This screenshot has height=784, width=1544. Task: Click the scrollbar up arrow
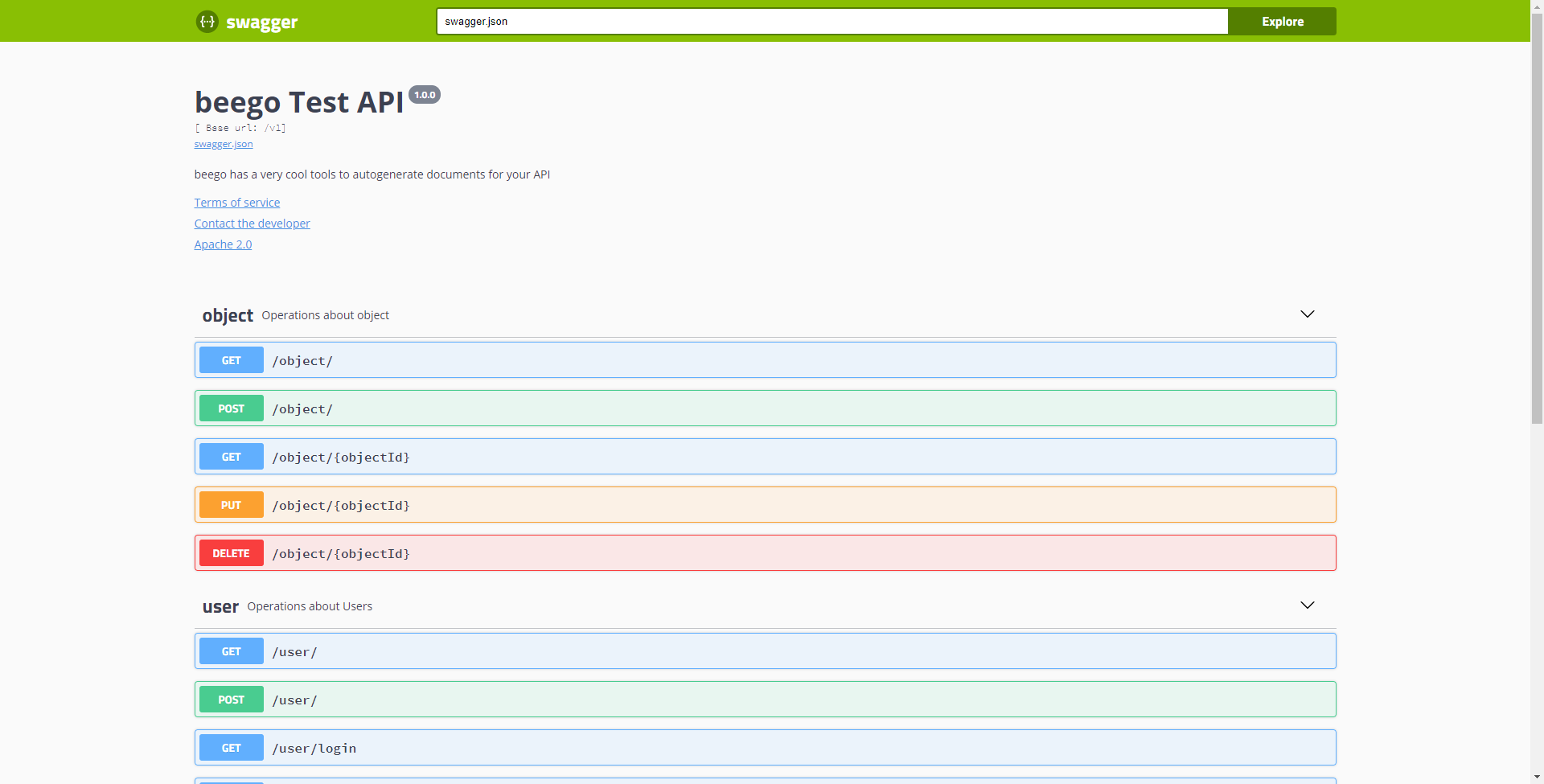[x=1537, y=6]
